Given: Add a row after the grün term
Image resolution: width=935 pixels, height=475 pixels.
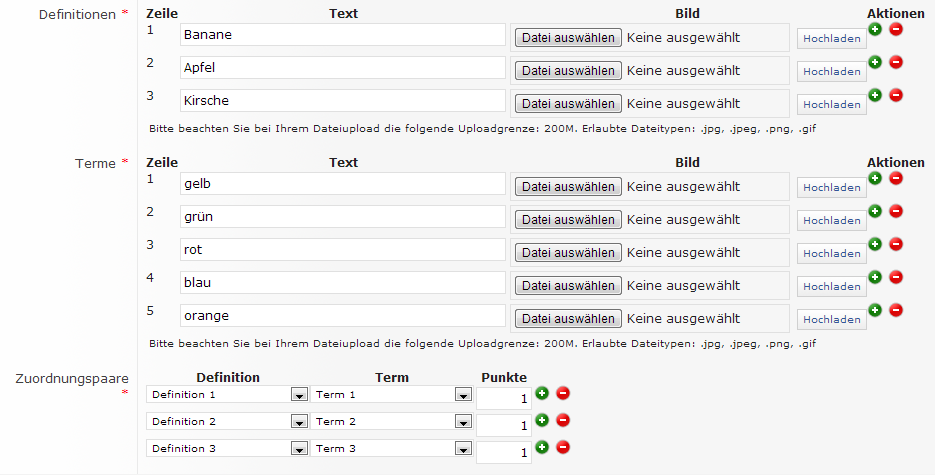Looking at the screenshot, I should tap(875, 211).
